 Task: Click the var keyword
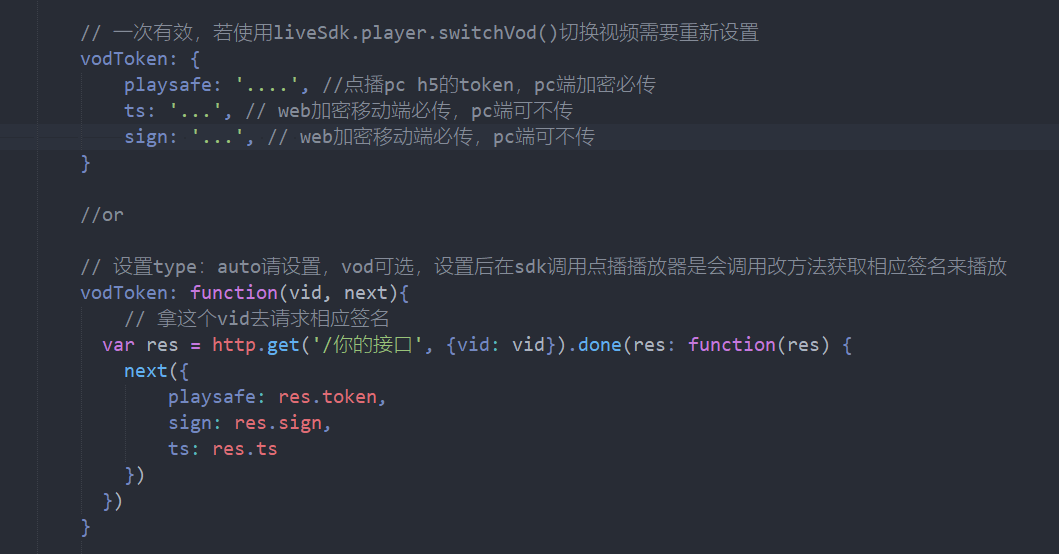(x=118, y=345)
